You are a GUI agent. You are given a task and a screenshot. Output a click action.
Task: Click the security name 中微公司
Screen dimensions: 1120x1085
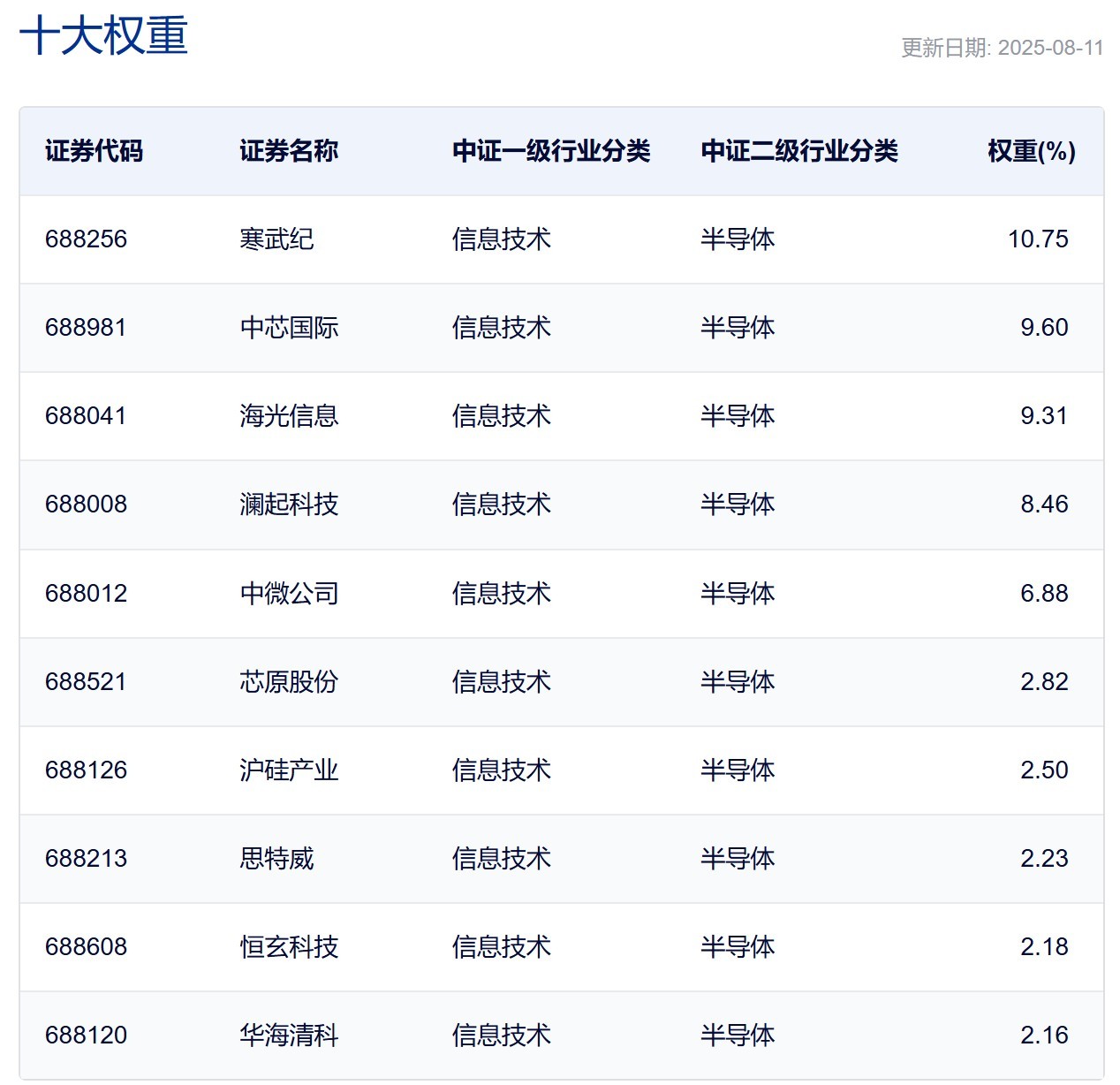click(x=289, y=593)
